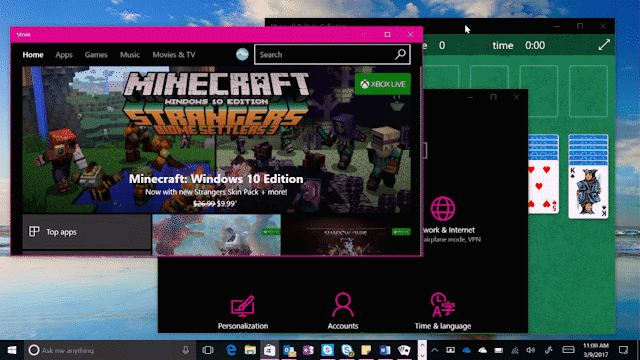Open Word from the taskbar
Screen dimensions: 640x360
pyautogui.click(x=385, y=350)
